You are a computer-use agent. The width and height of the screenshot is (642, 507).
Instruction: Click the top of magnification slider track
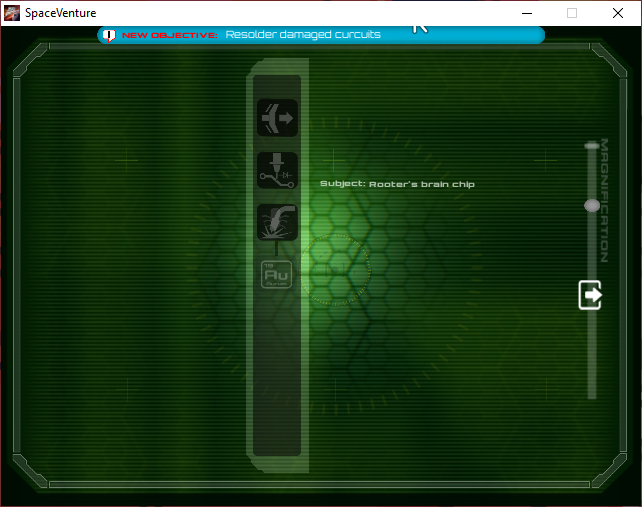point(592,145)
